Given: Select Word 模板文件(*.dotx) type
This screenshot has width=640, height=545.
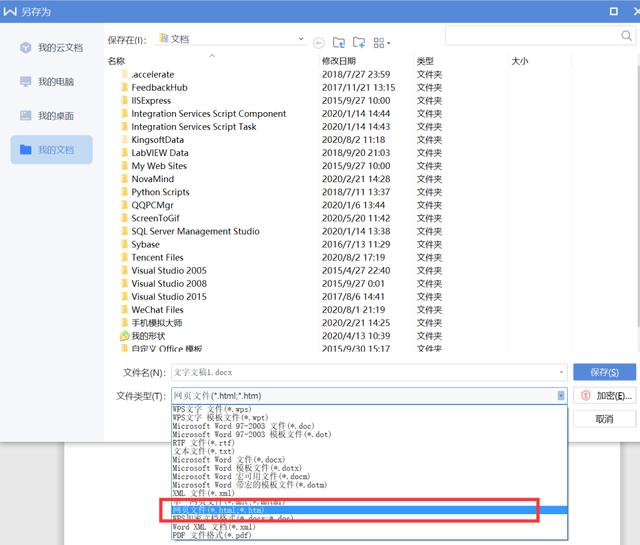Looking at the screenshot, I should pos(369,468).
